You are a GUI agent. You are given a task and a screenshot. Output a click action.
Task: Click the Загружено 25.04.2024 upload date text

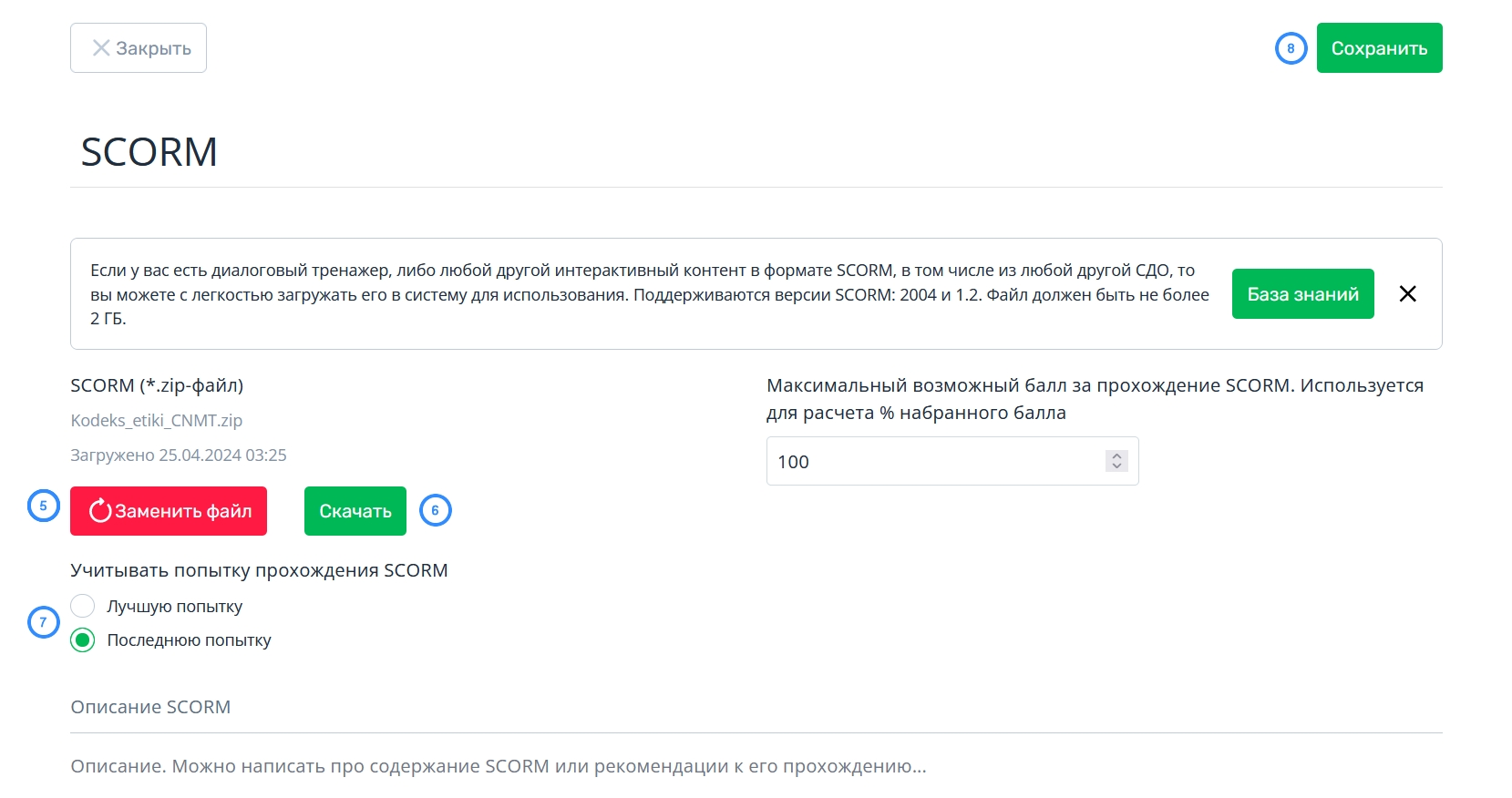[x=179, y=455]
